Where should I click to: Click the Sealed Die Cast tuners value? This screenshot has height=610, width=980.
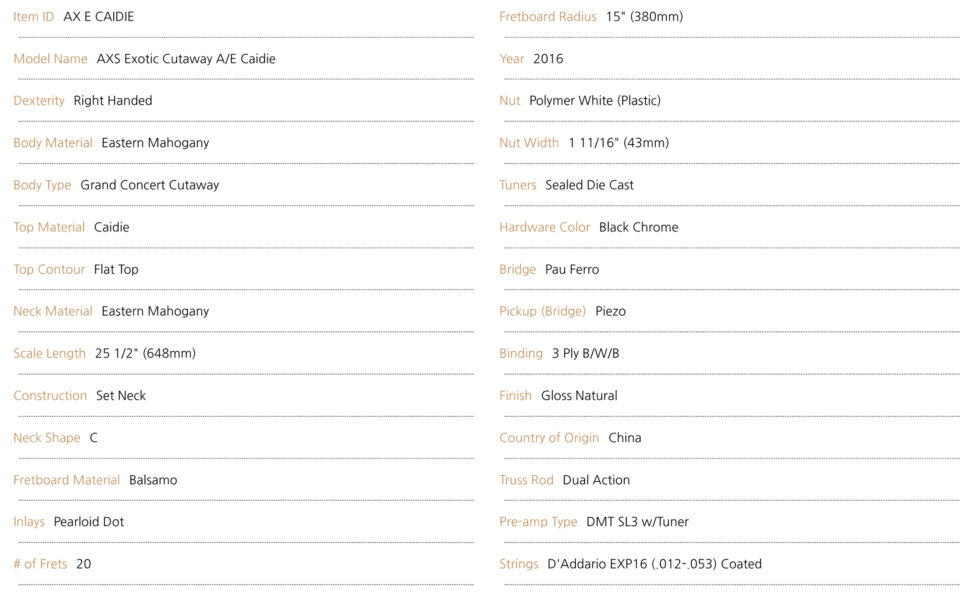point(589,185)
